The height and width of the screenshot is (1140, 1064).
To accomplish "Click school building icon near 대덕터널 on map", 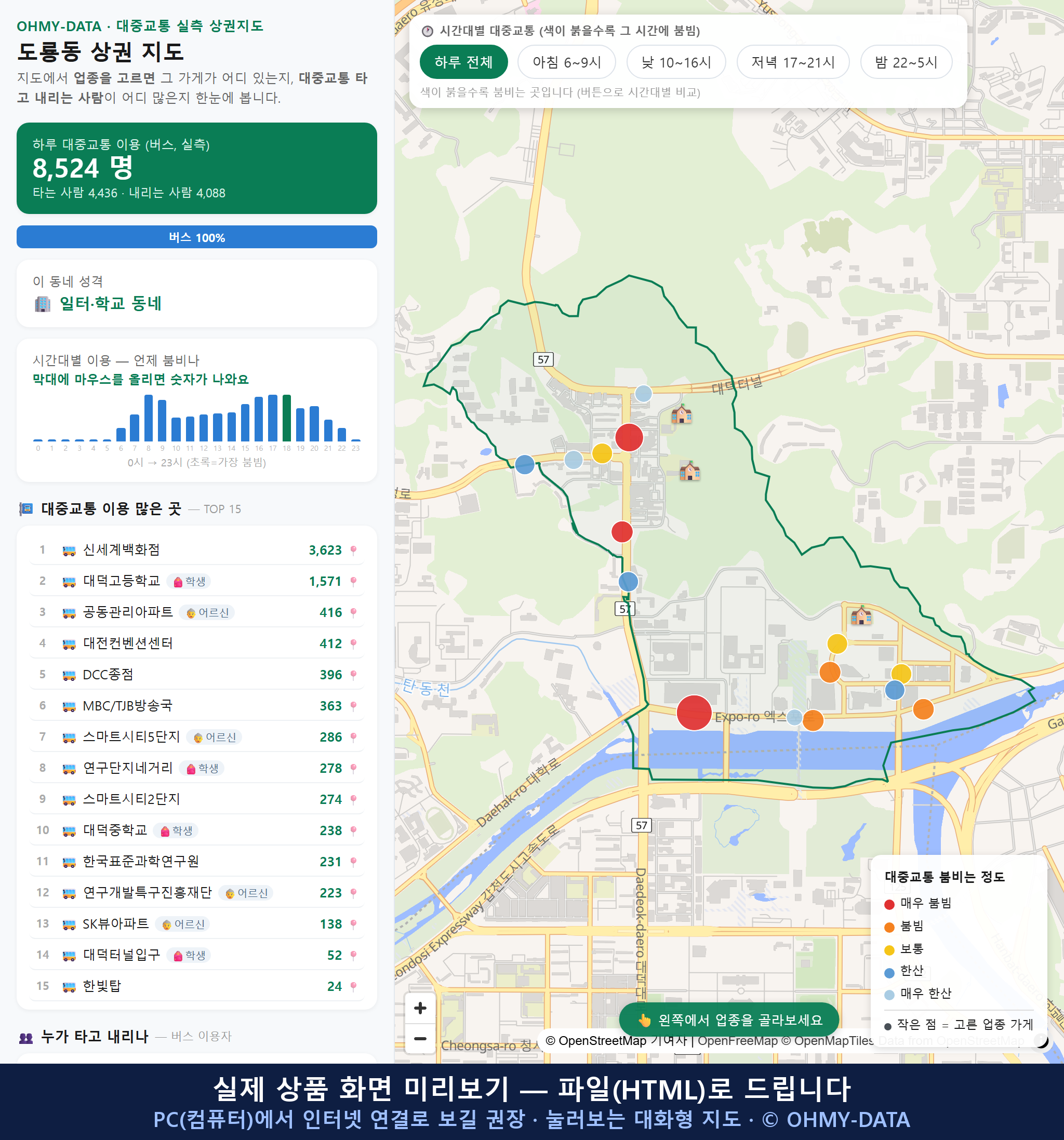I will [x=682, y=413].
